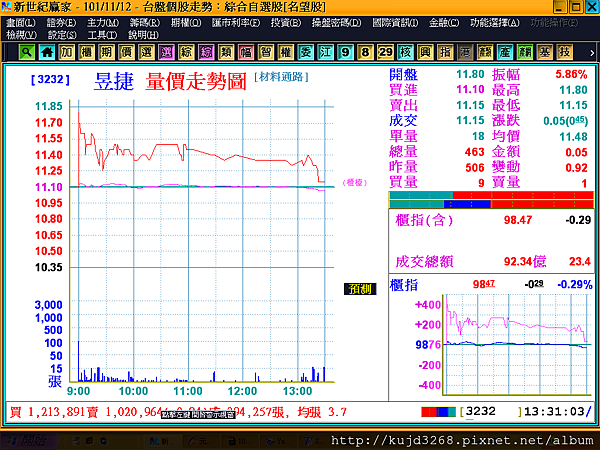This screenshot has width=600, height=450.
Task: Click the 成交總額 92.34億 row
Action: tap(493, 262)
